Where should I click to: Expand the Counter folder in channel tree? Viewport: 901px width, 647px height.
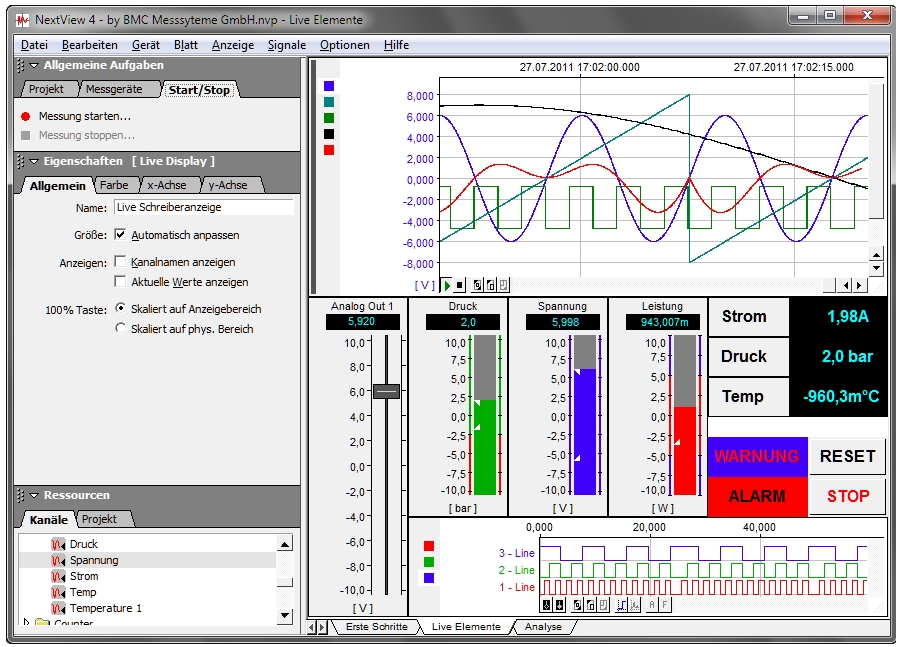[x=27, y=623]
